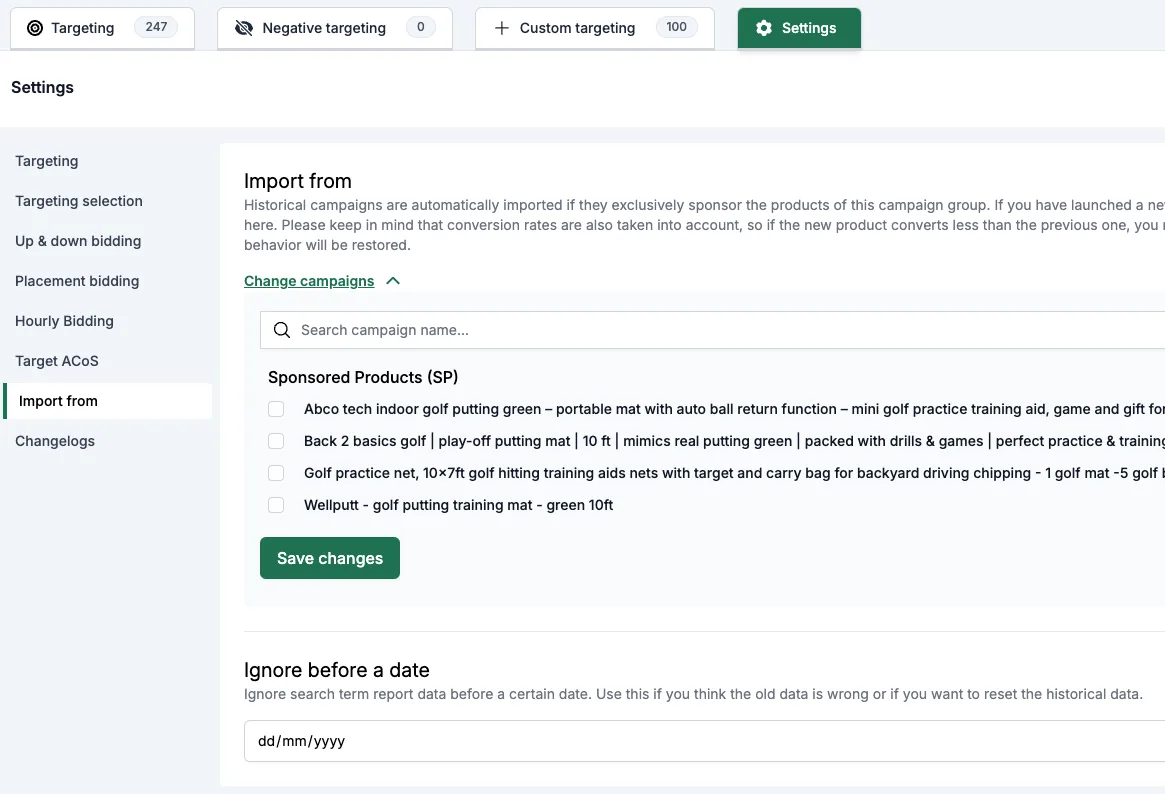Click the gear icon on Settings tab
Screen dimensions: 1165x794
[x=764, y=28]
